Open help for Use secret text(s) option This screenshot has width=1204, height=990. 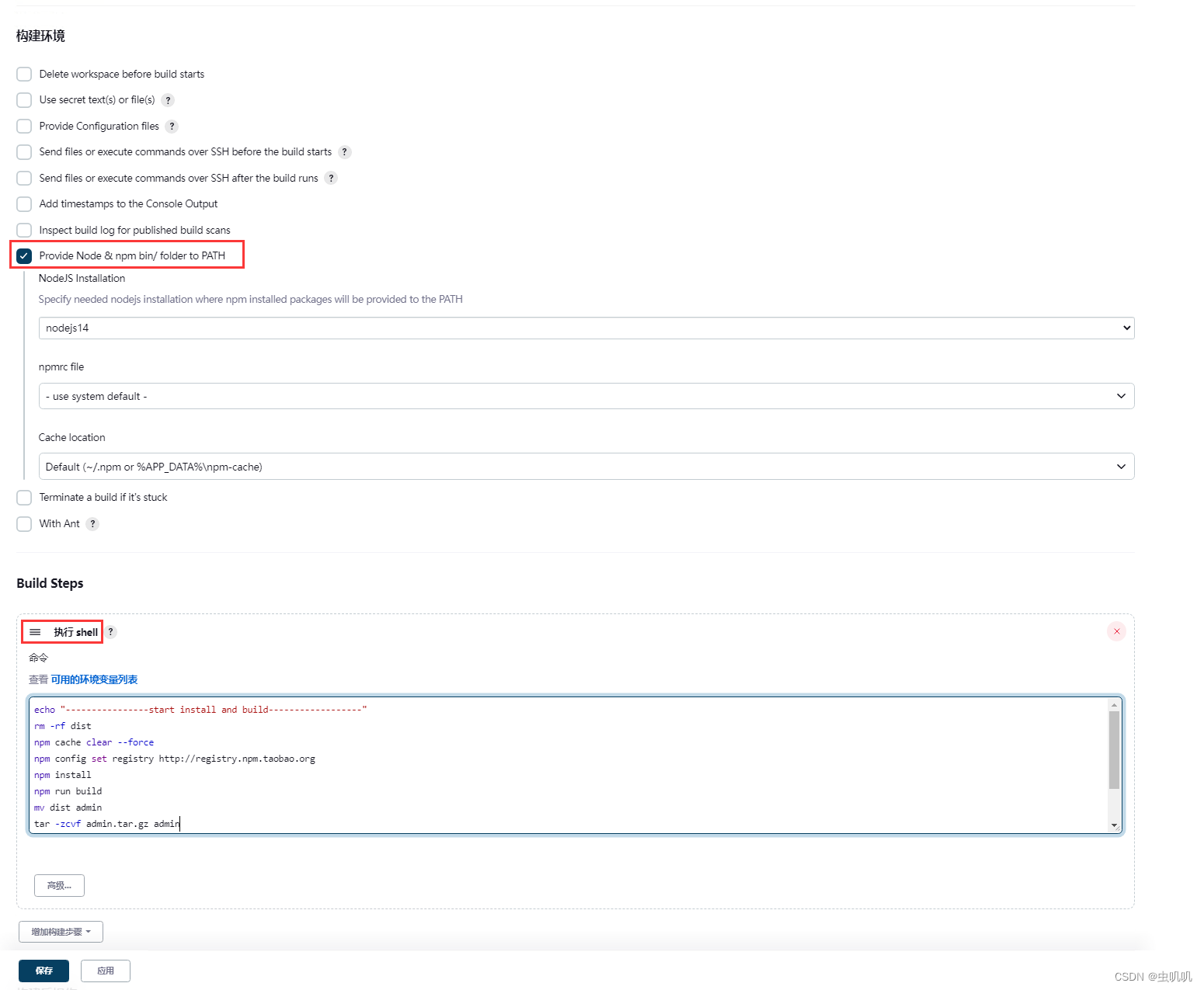point(168,100)
